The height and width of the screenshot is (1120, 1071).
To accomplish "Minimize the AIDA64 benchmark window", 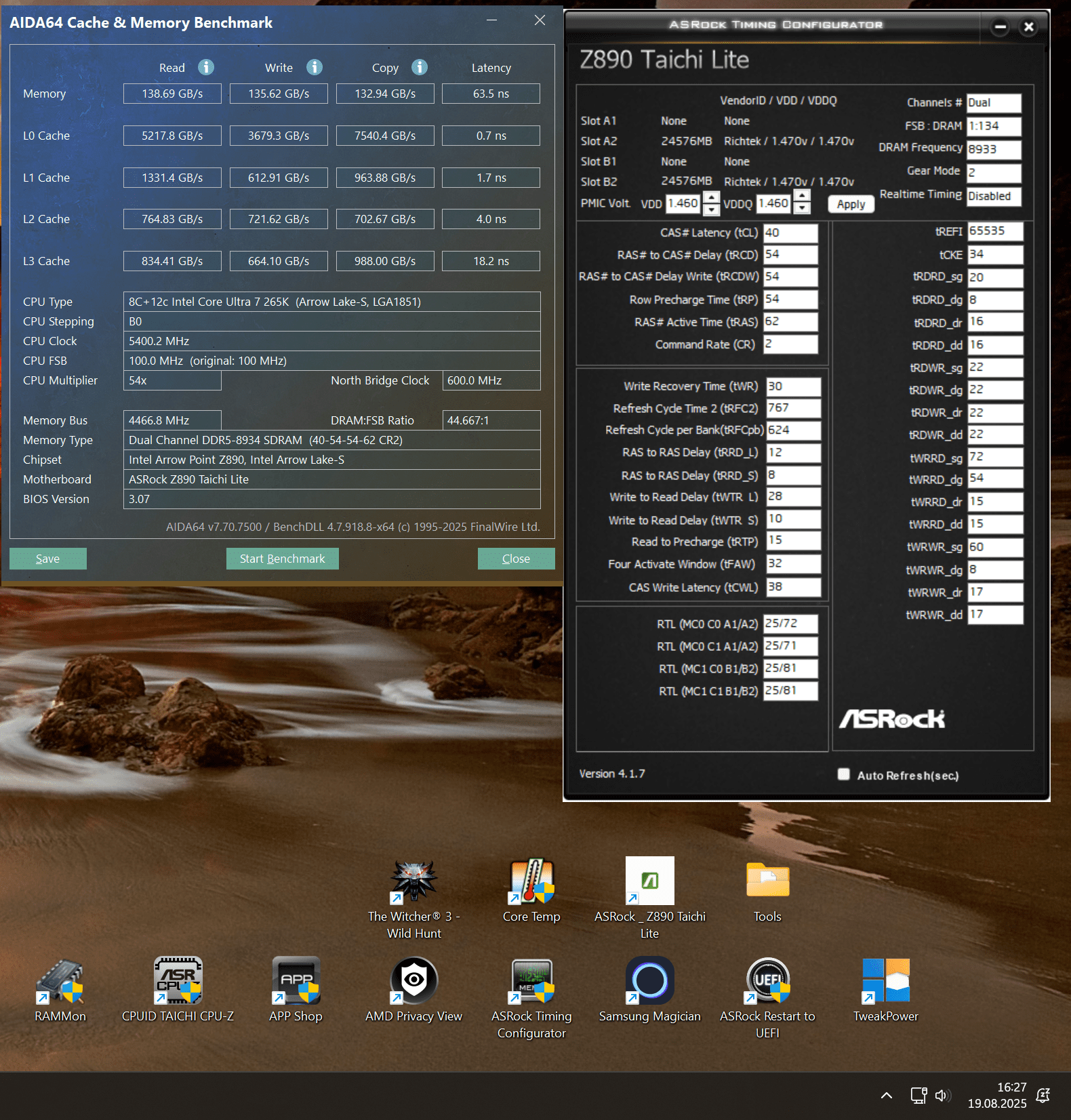I will (x=492, y=20).
